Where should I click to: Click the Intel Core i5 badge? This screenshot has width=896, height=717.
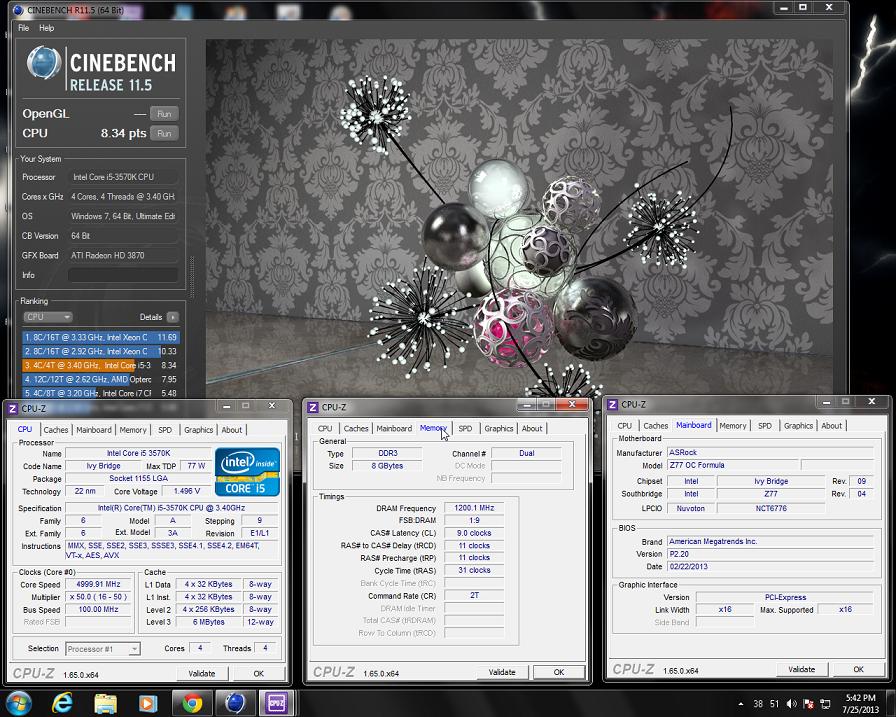pyautogui.click(x=247, y=471)
